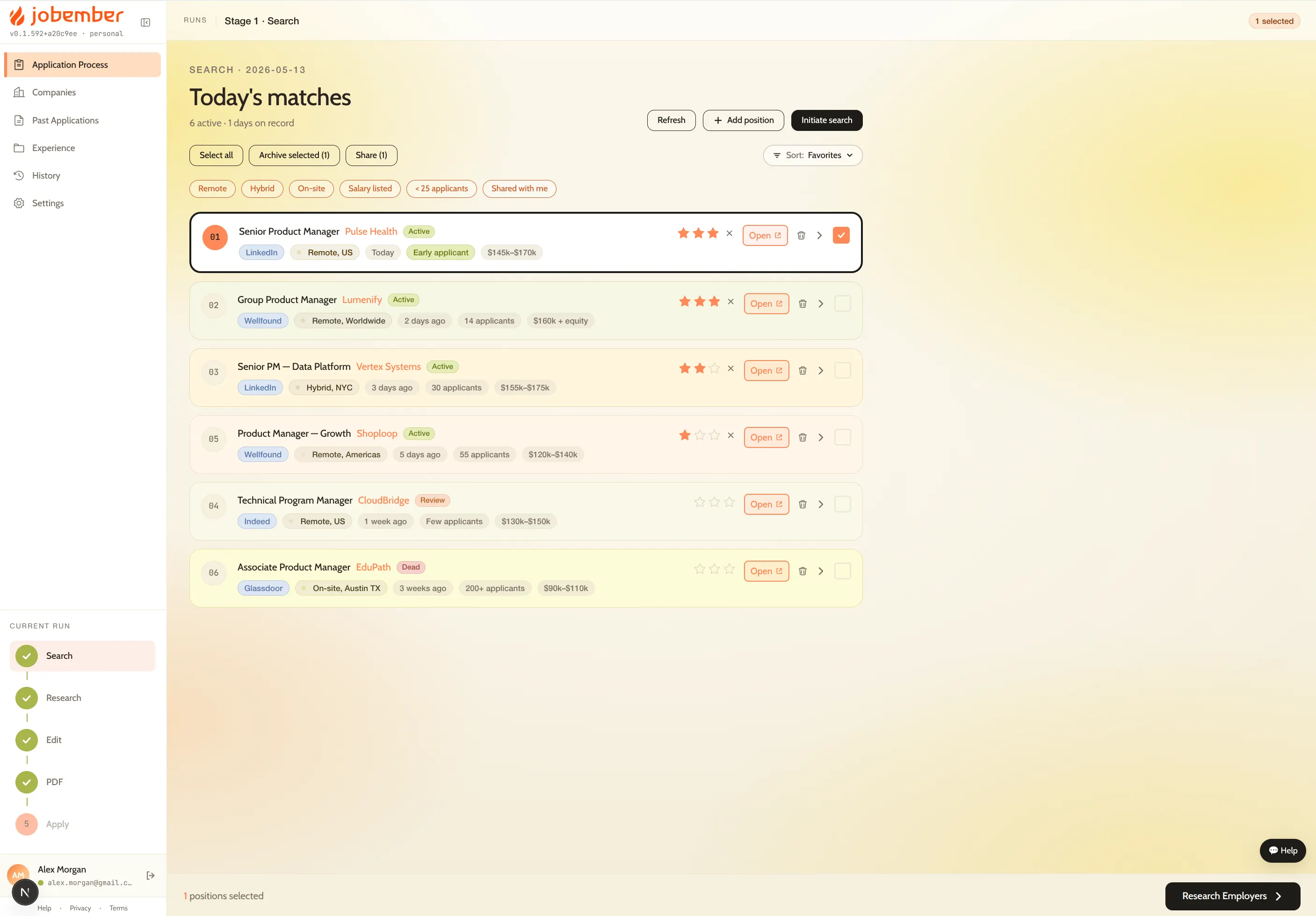Delete the Senior Product Manager listing

pos(801,236)
